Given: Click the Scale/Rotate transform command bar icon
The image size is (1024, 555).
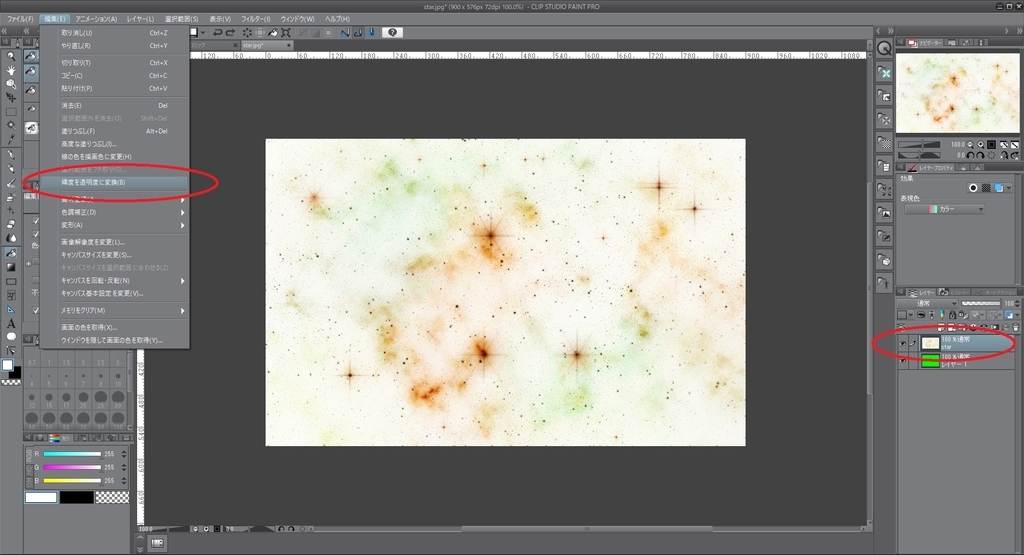Looking at the screenshot, I should [x=286, y=32].
